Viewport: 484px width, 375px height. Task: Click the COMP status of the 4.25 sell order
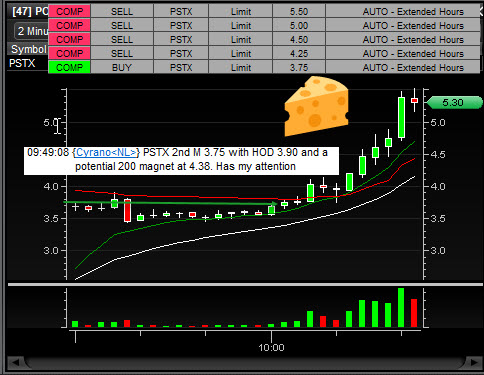click(69, 53)
